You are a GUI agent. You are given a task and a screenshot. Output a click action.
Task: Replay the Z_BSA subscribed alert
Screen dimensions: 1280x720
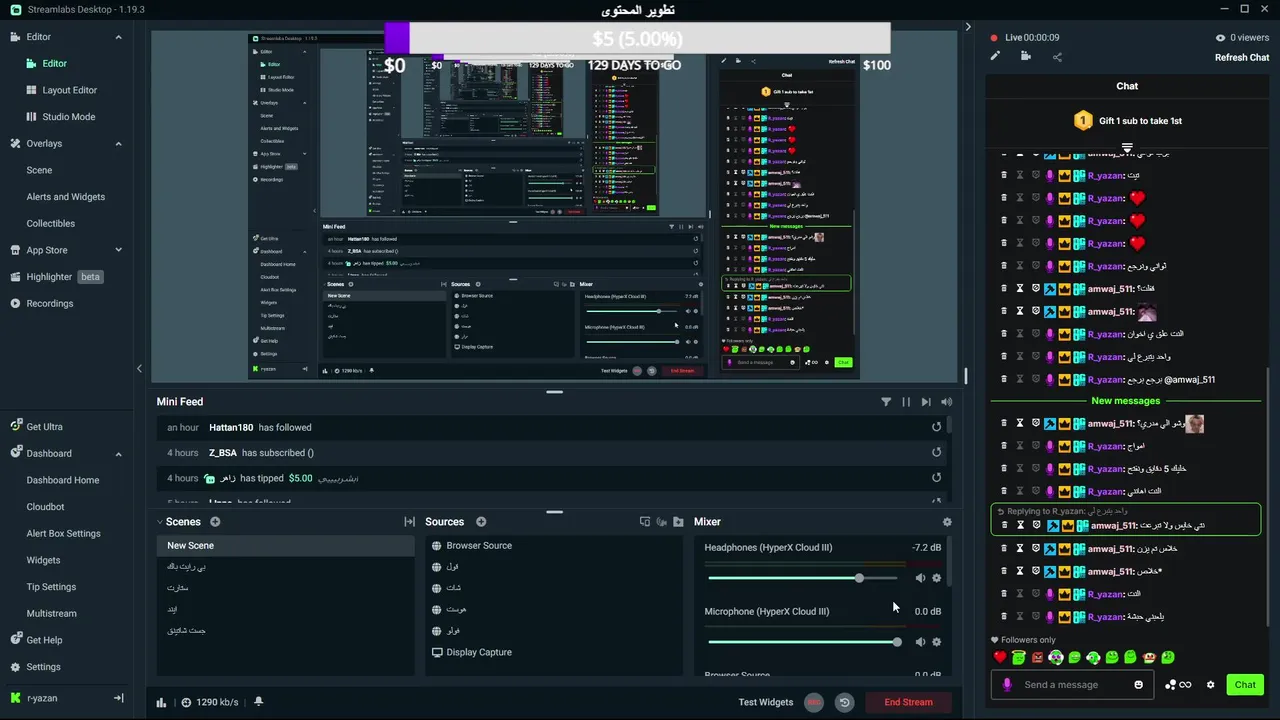(937, 452)
